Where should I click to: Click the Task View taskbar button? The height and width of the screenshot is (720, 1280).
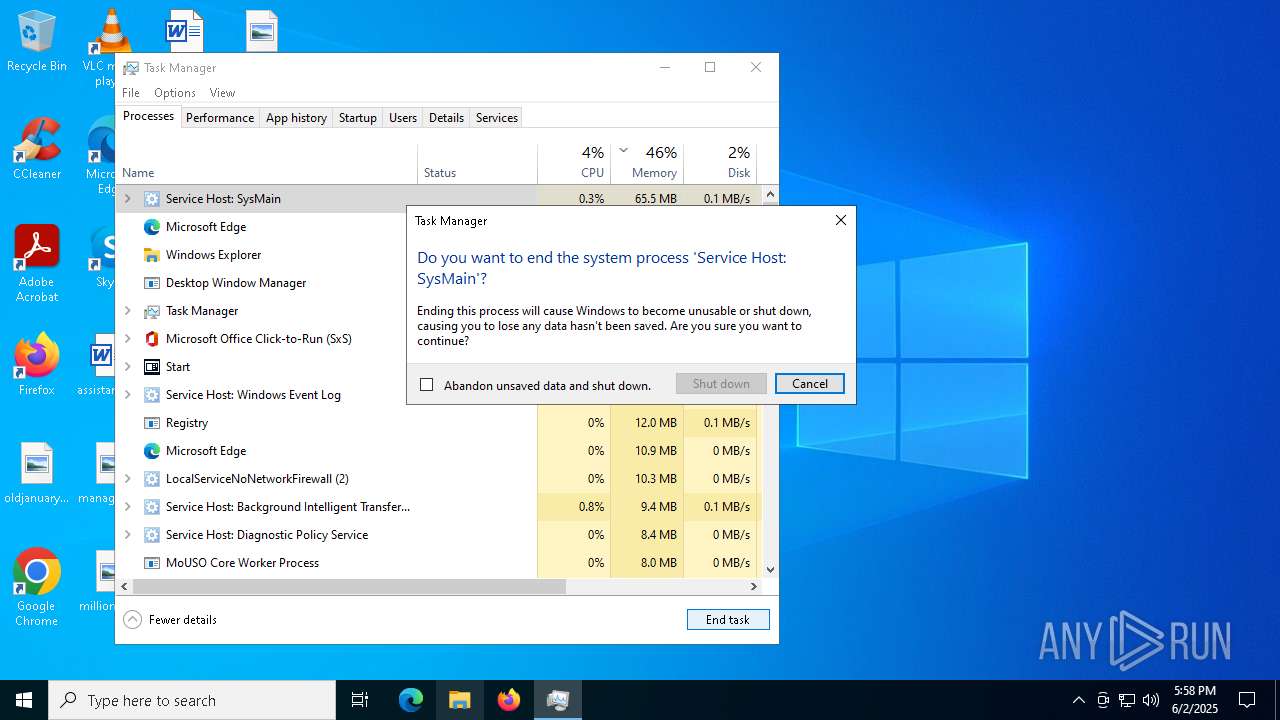coord(360,700)
